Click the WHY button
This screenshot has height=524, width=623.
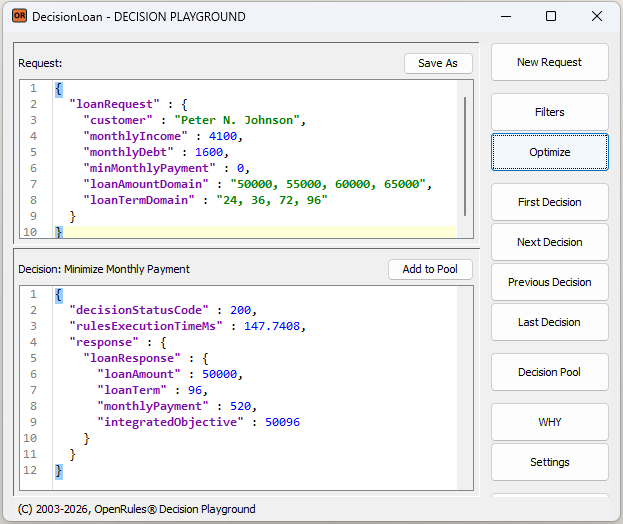point(549,422)
